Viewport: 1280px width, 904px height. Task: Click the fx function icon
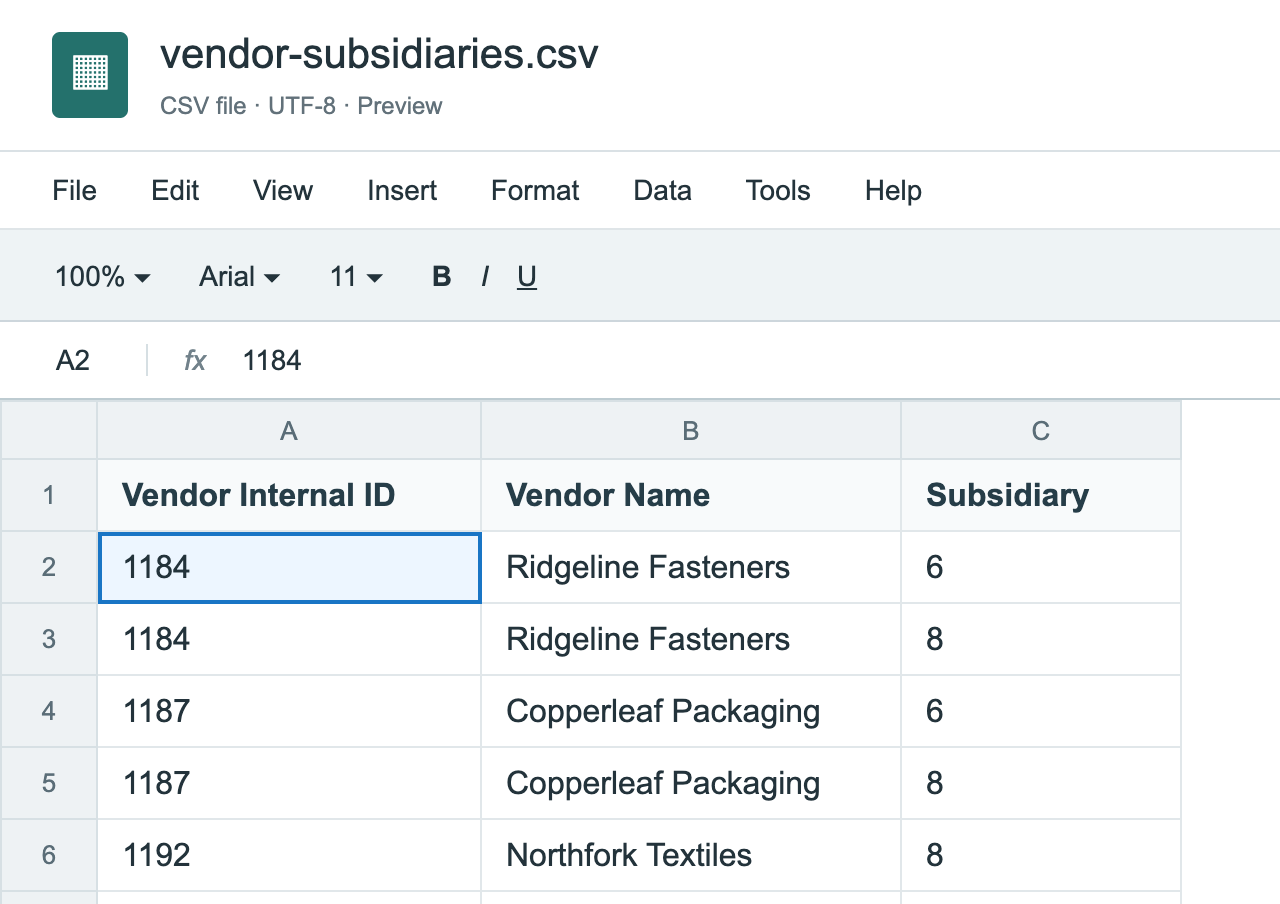tap(195, 360)
